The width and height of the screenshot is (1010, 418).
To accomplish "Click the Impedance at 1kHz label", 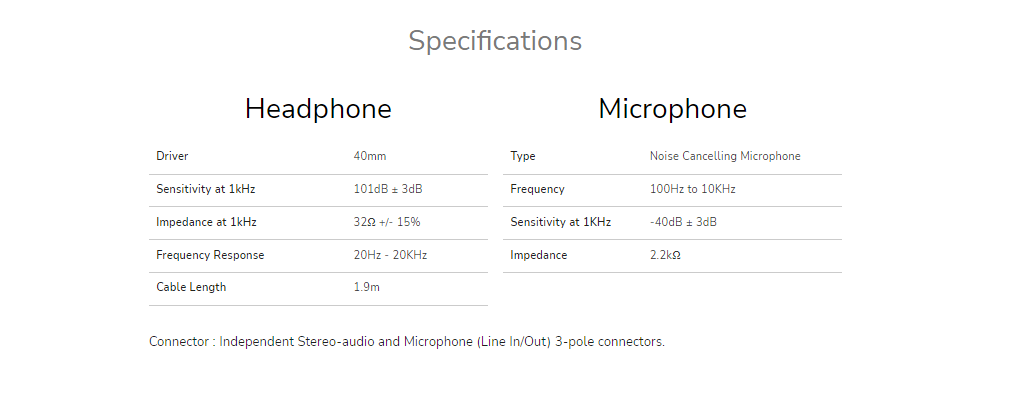I will click(x=206, y=222).
